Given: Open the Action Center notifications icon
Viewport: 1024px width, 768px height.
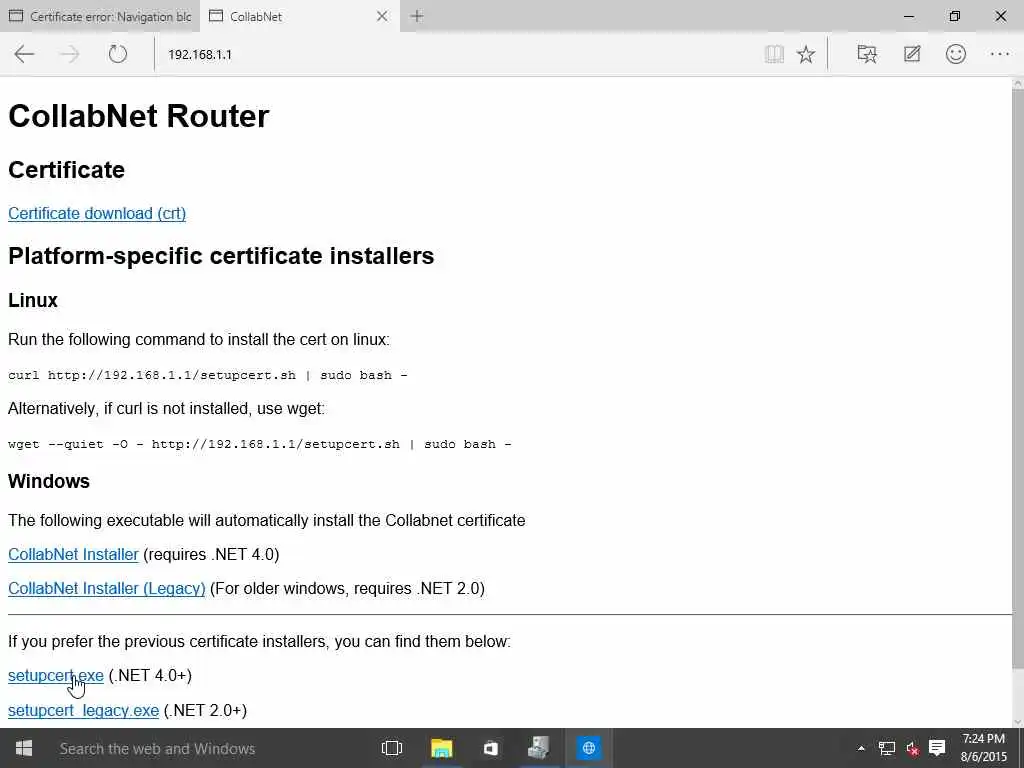Looking at the screenshot, I should coord(937,748).
